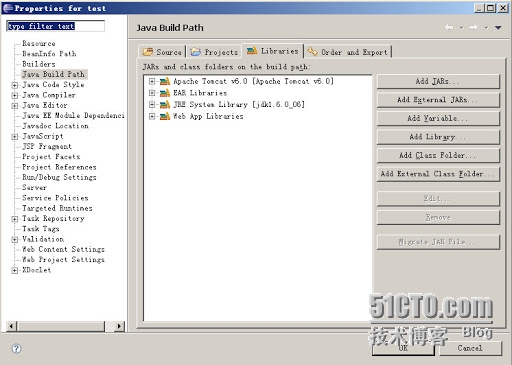The height and width of the screenshot is (365, 512).
Task: Select Java EE Module Dependencies item
Action: 73,115
